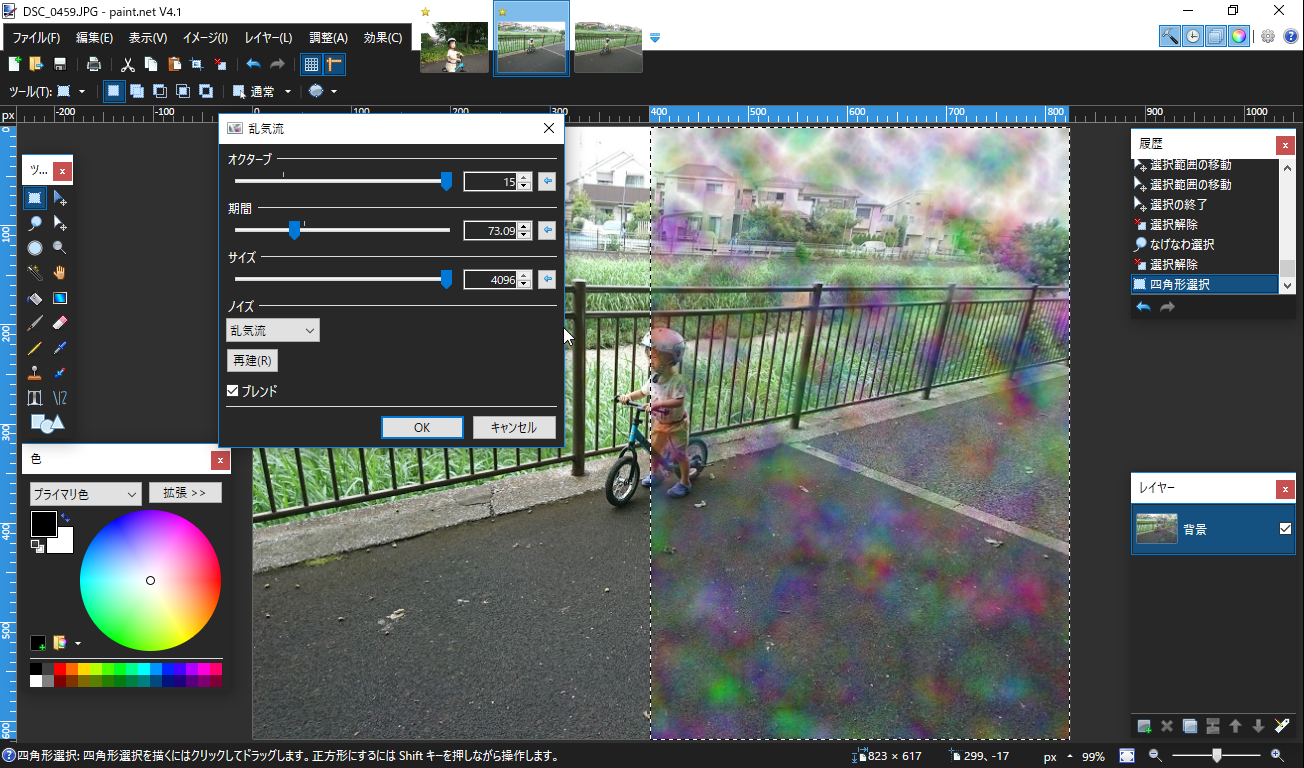Expand the image list arrow
Viewport: 1304px width, 768px height.
click(655, 38)
